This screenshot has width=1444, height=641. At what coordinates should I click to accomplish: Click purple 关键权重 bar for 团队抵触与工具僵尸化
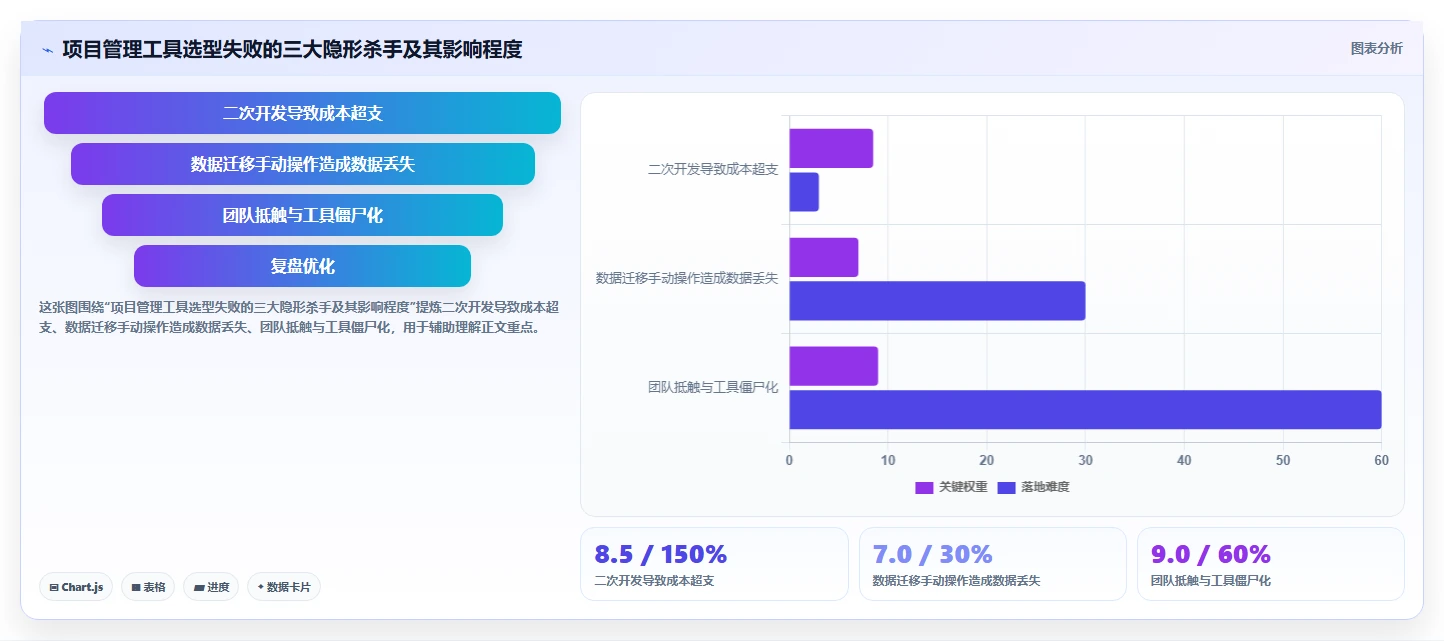point(834,366)
